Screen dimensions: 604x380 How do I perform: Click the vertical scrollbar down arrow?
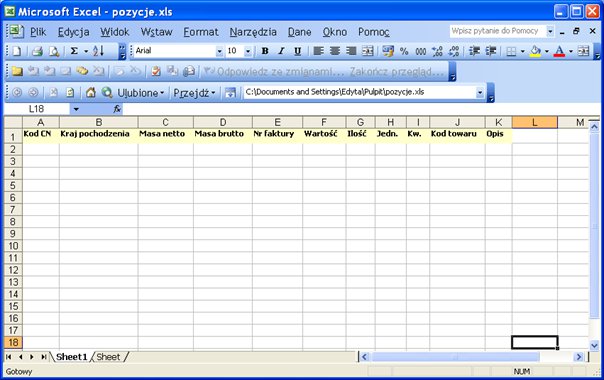(x=594, y=345)
